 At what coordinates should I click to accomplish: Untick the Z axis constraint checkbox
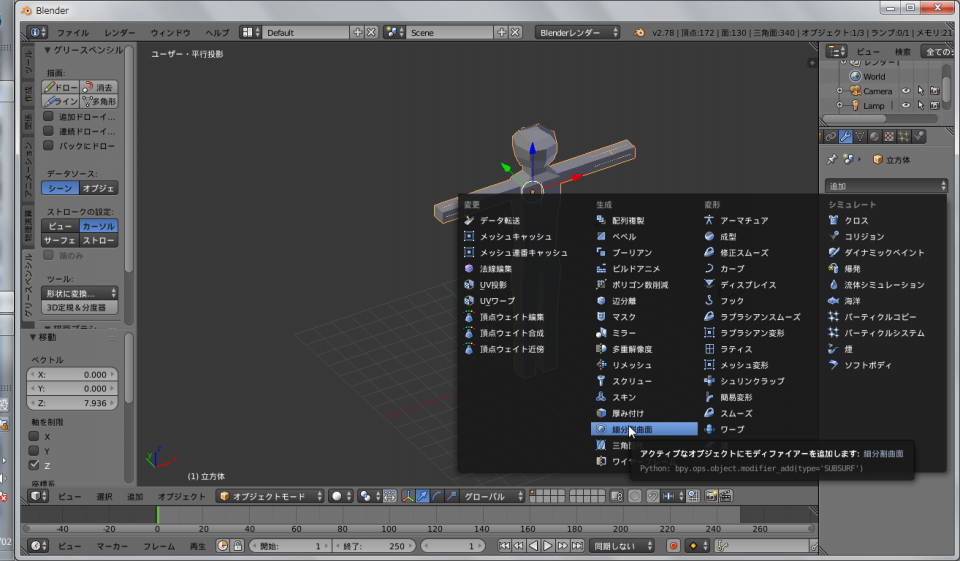(x=34, y=465)
